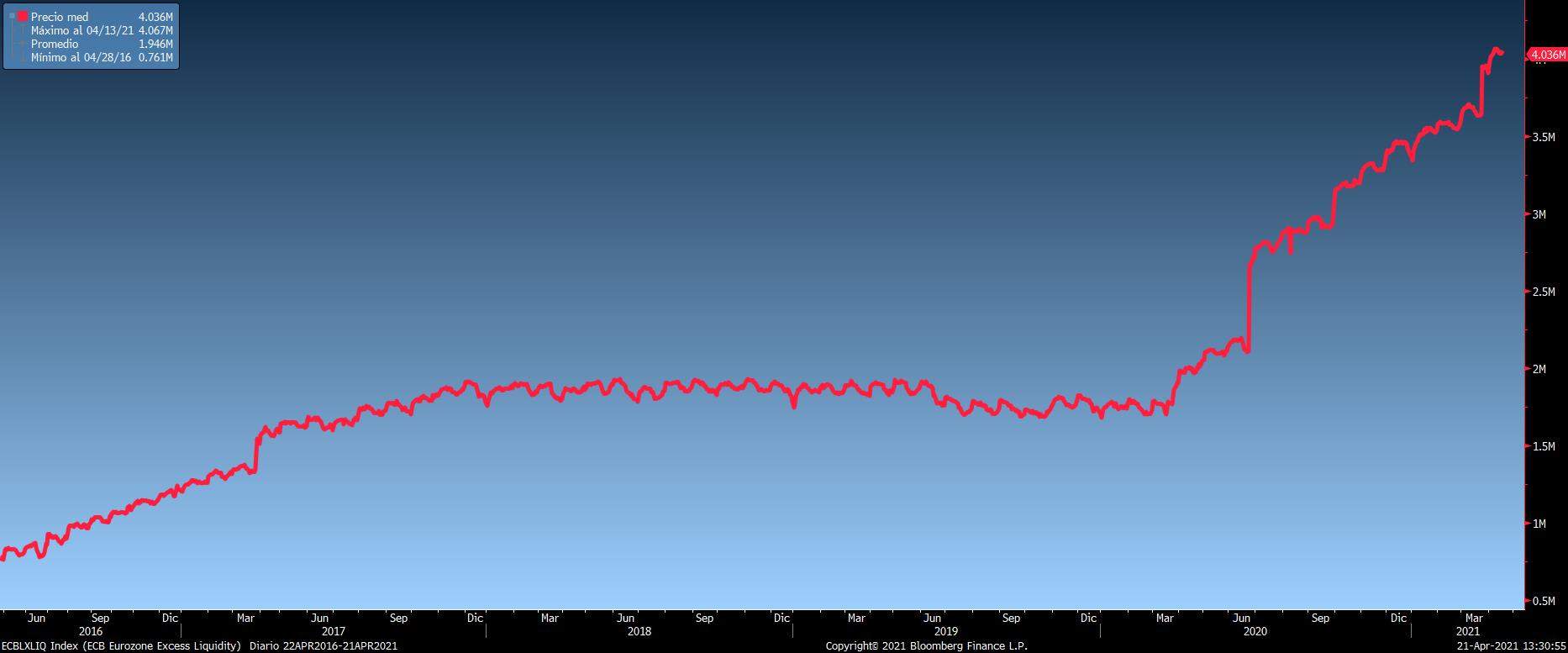Click the small square icon beside the red legend swatch
The width and height of the screenshot is (1568, 653).
[x=11, y=16]
